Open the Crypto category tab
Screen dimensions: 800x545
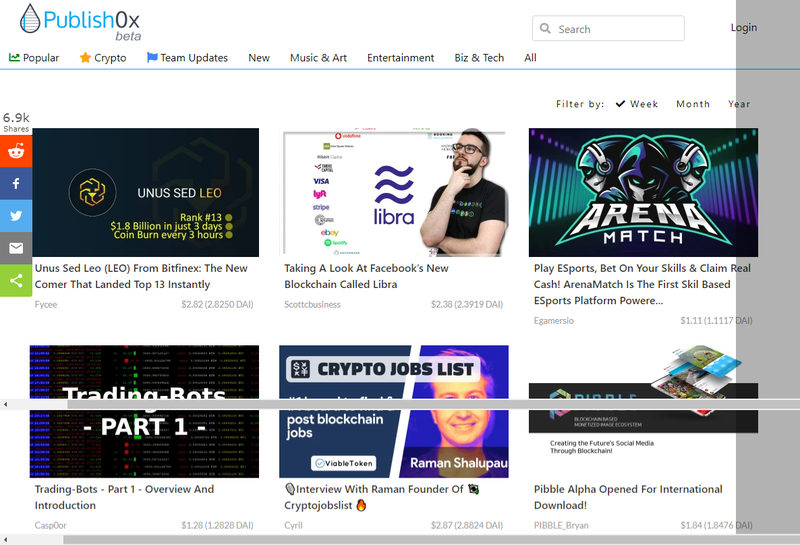pyautogui.click(x=103, y=58)
